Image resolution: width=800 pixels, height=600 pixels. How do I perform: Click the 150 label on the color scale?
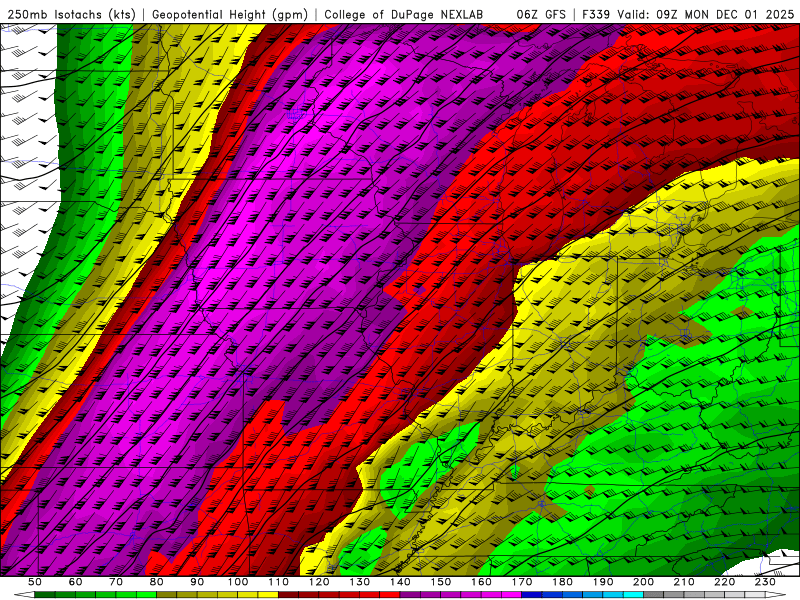tap(440, 582)
